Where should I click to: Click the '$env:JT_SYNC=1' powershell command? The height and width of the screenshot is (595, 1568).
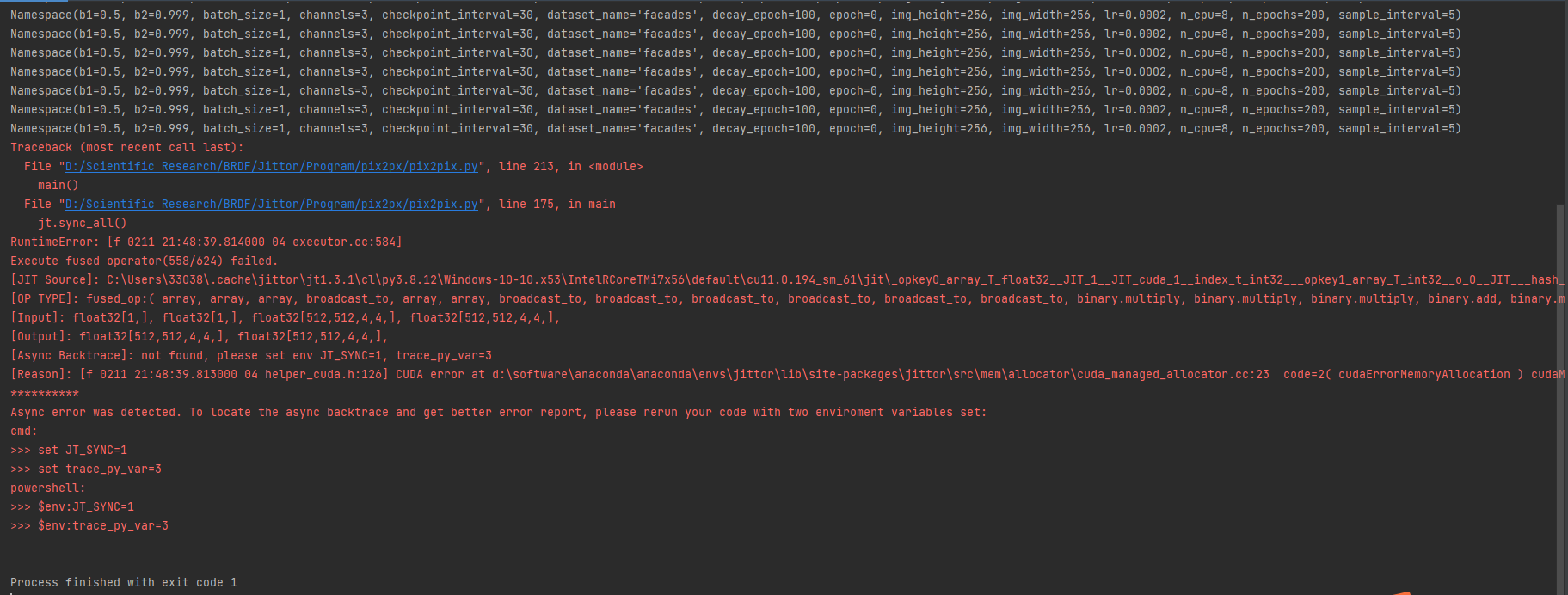[x=85, y=507]
